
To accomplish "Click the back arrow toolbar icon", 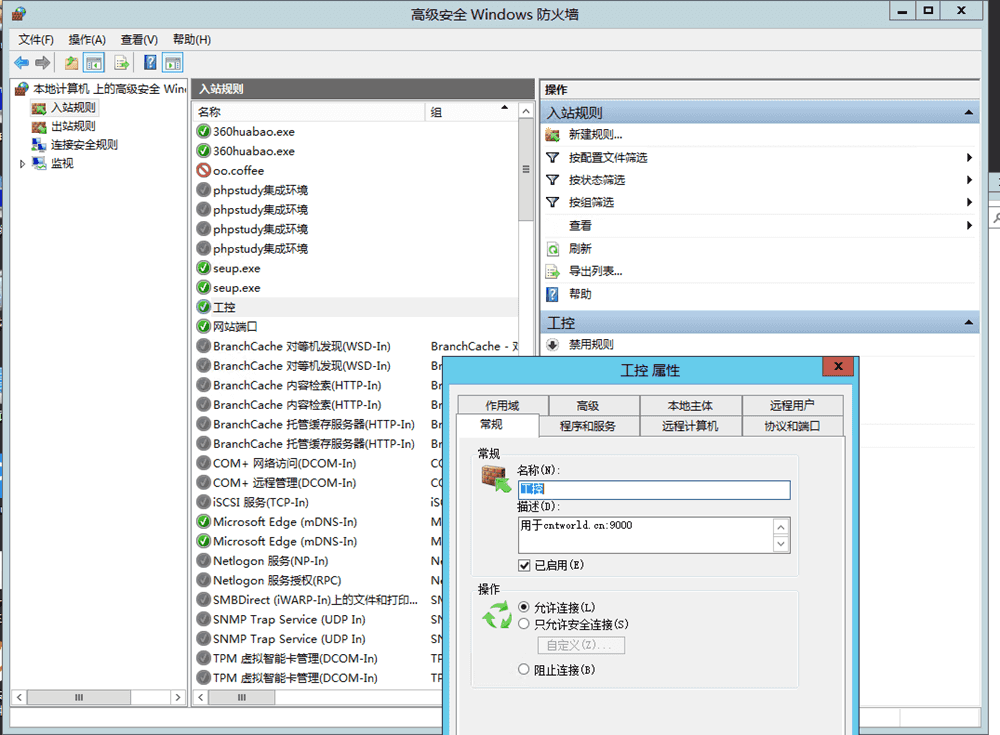I will coord(21,63).
